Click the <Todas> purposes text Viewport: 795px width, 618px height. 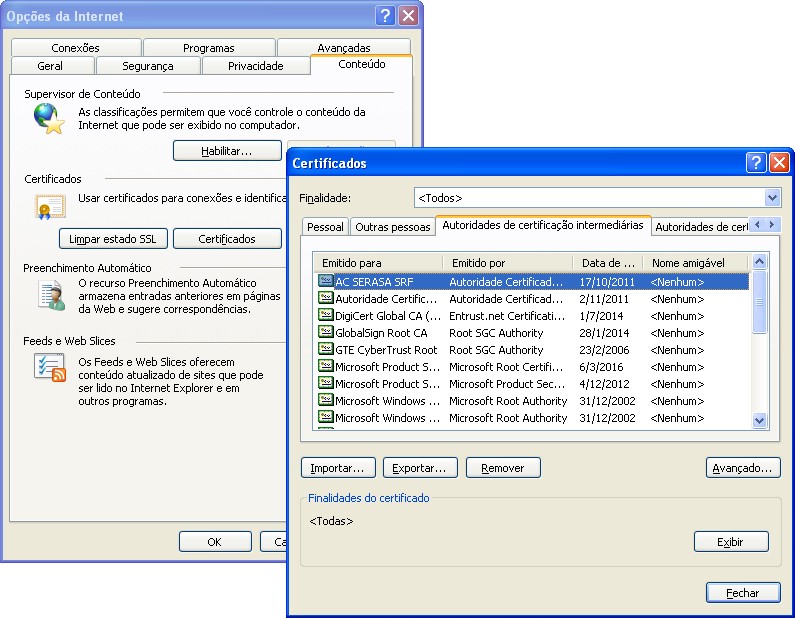point(331,521)
